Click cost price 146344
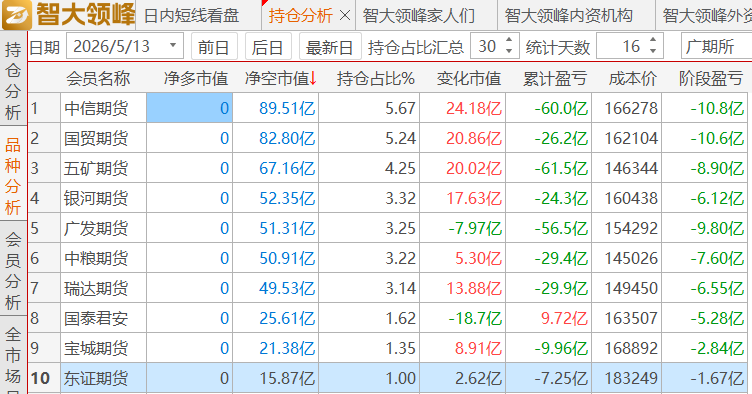752x394 pixels. (627, 168)
